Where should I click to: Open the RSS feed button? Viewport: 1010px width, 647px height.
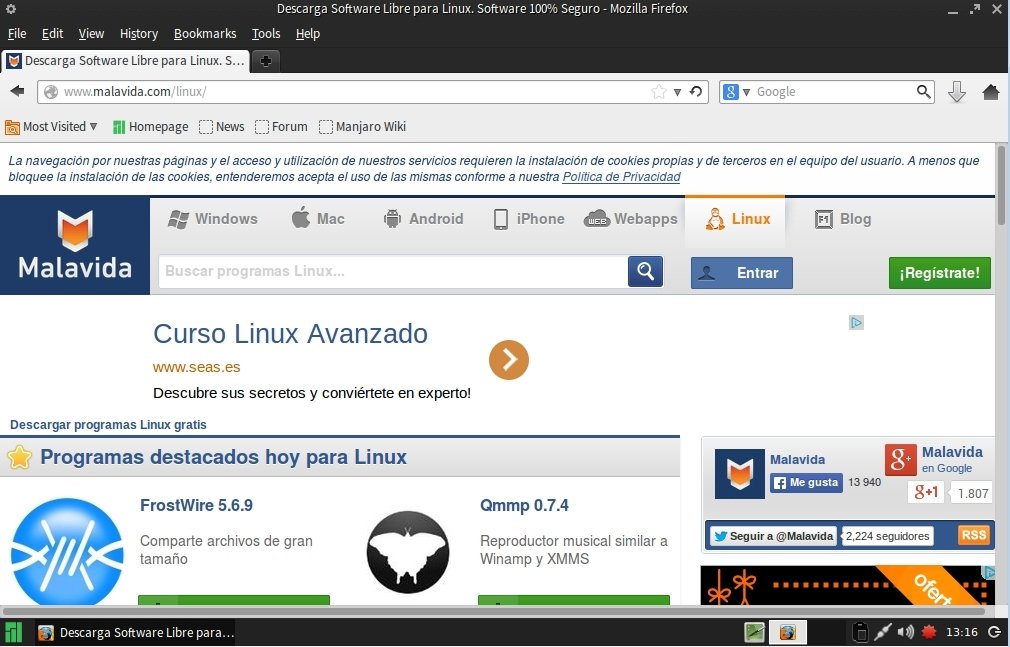tap(973, 535)
